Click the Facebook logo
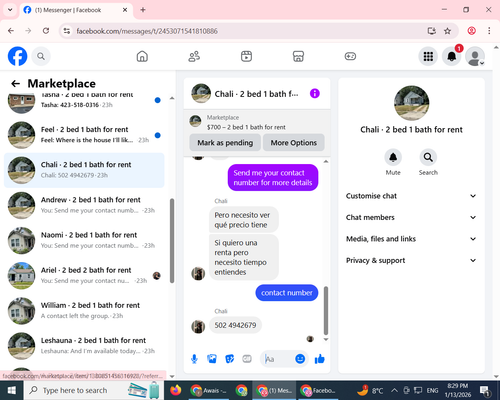 coord(17,56)
